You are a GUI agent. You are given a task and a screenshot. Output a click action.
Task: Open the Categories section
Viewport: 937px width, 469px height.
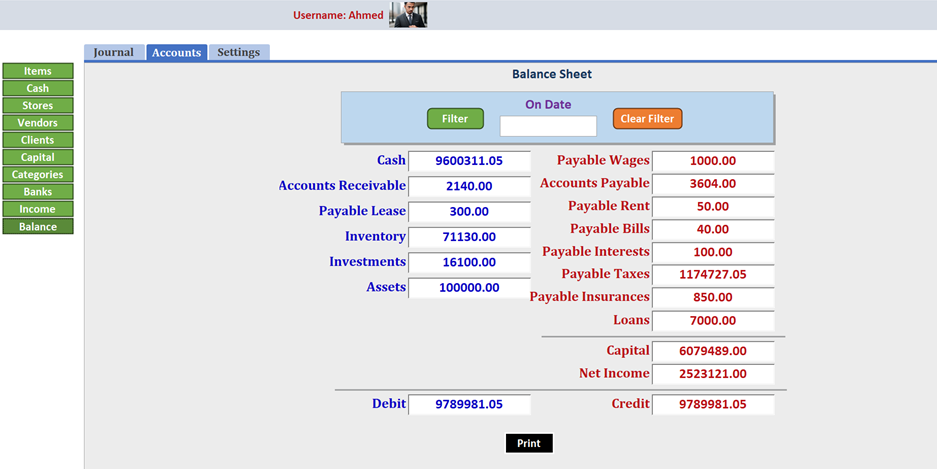38,174
